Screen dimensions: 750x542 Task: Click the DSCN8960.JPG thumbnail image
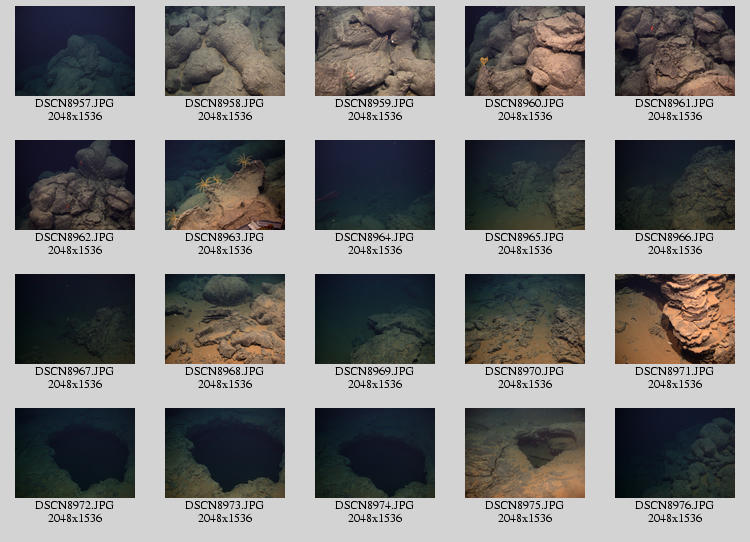click(x=525, y=51)
